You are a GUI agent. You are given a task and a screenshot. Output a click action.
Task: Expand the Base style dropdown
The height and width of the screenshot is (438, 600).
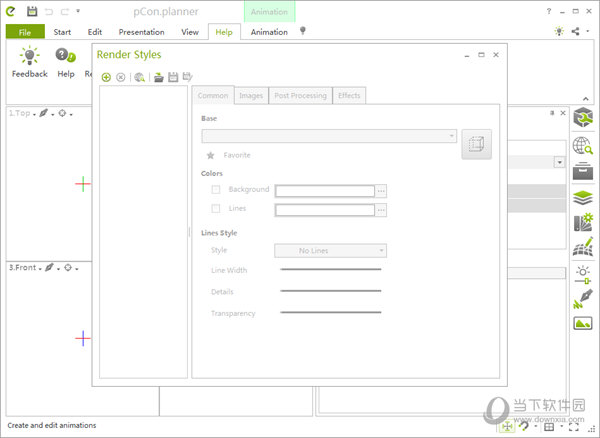point(451,136)
